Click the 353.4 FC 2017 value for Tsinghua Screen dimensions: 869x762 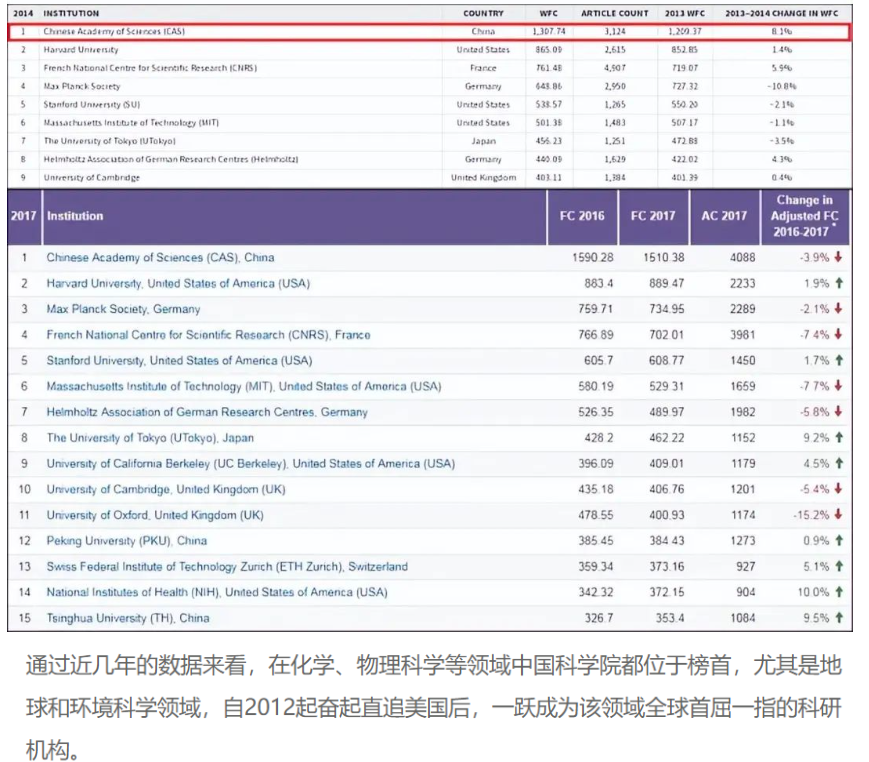pos(670,618)
